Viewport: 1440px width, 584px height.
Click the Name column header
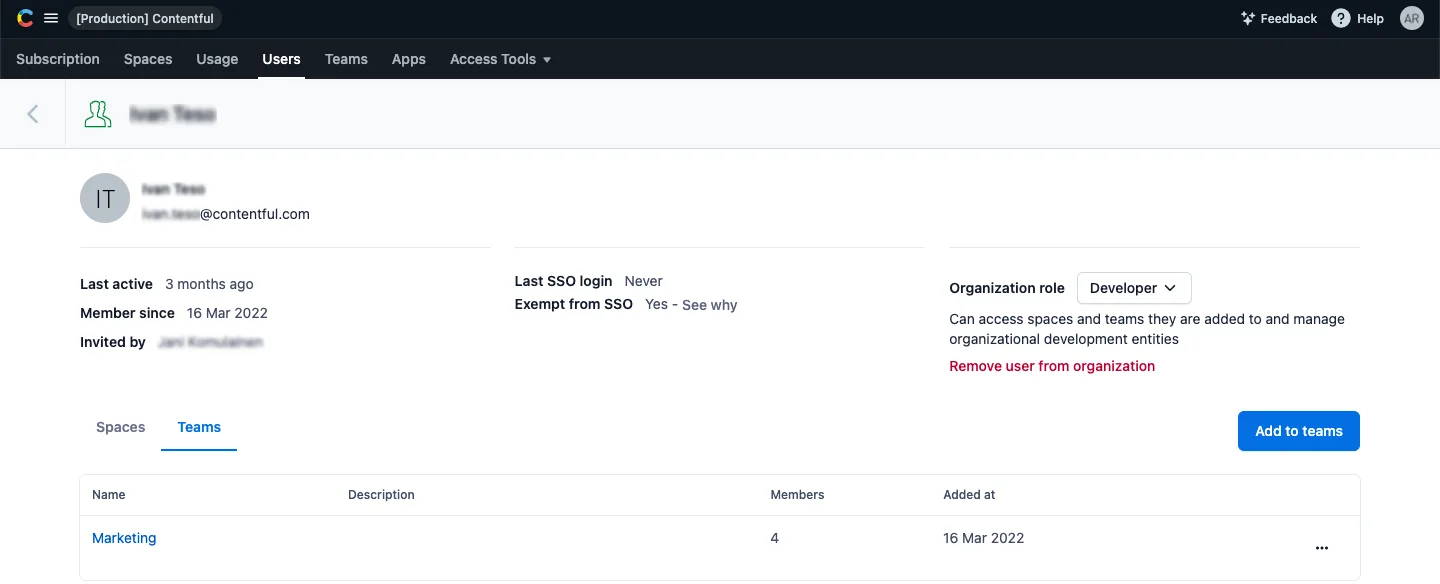[x=109, y=495]
